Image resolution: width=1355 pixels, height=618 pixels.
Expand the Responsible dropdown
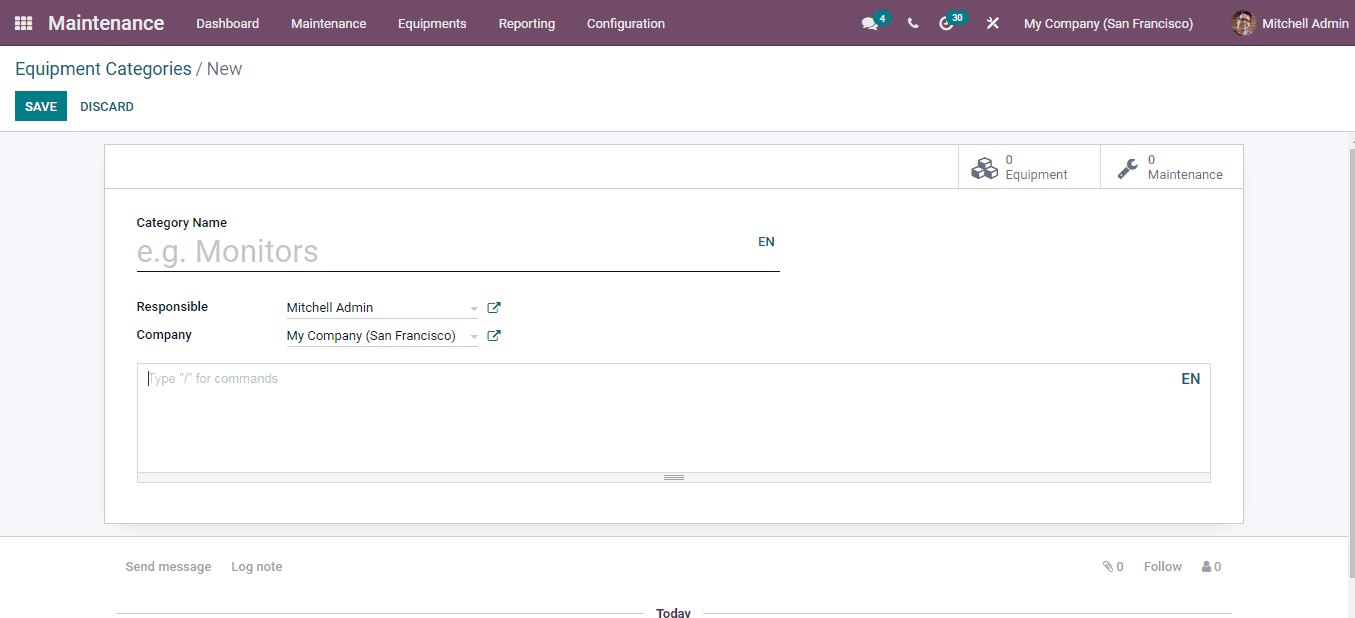point(474,307)
